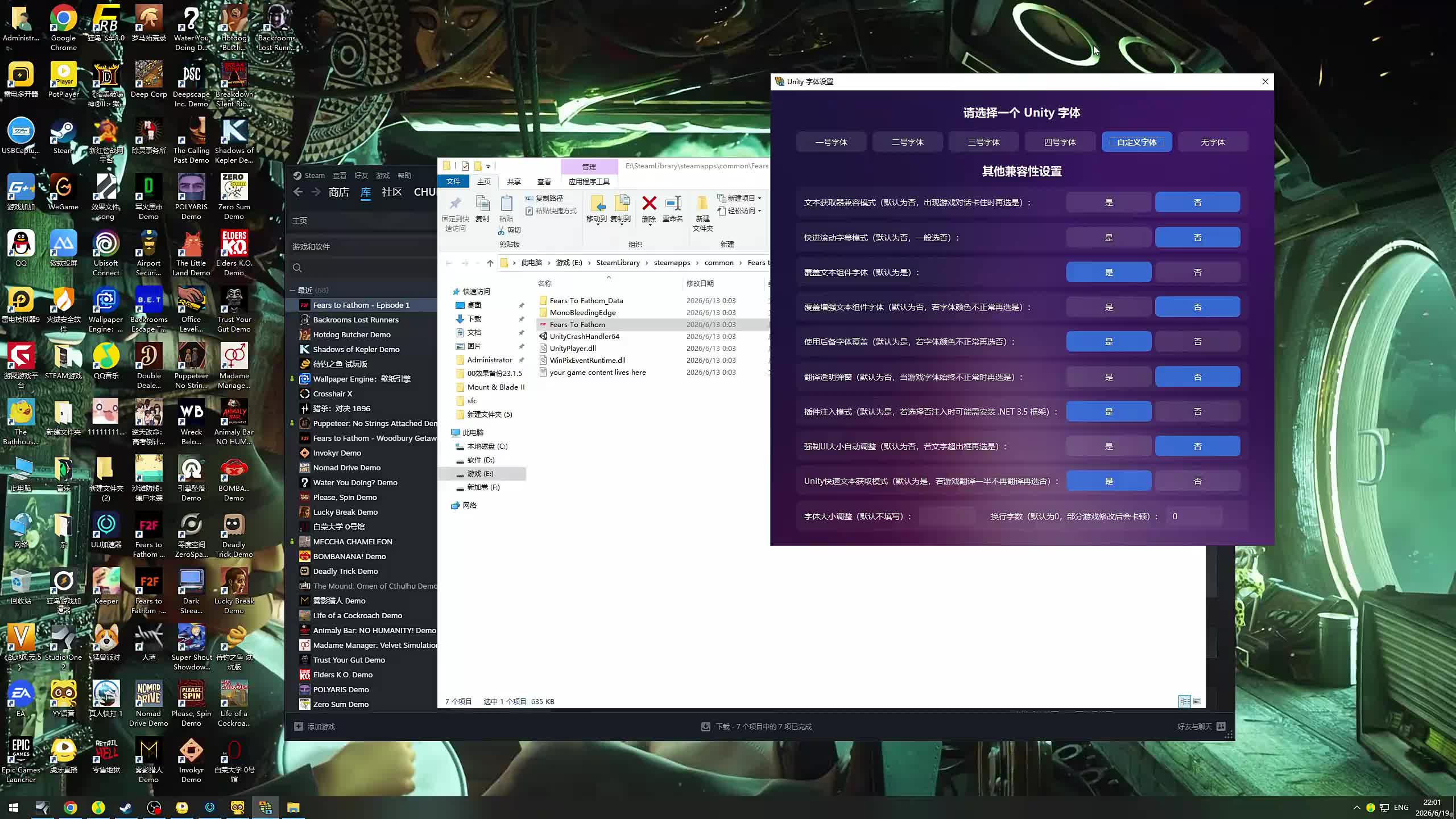The width and height of the screenshot is (1456, 819).
Task: Set 文本获取器兼容模式 to 是
Action: (1108, 202)
